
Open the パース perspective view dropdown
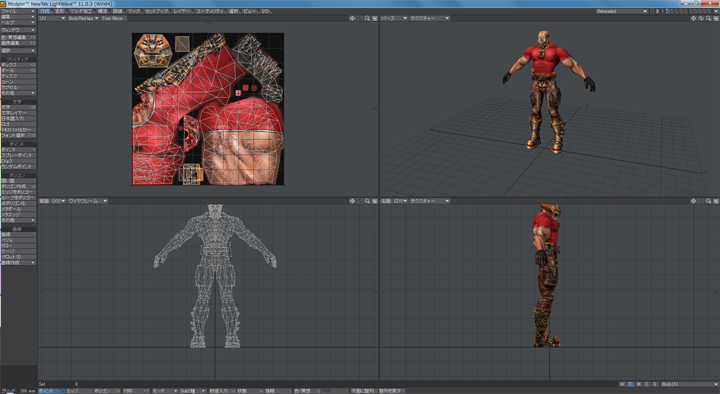tap(394, 18)
